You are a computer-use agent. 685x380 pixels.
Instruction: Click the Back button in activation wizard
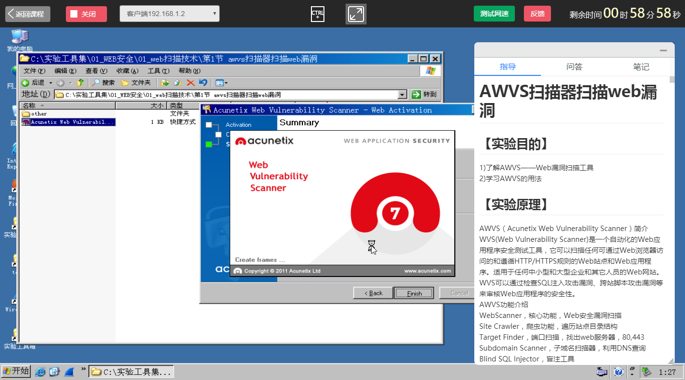tap(373, 293)
